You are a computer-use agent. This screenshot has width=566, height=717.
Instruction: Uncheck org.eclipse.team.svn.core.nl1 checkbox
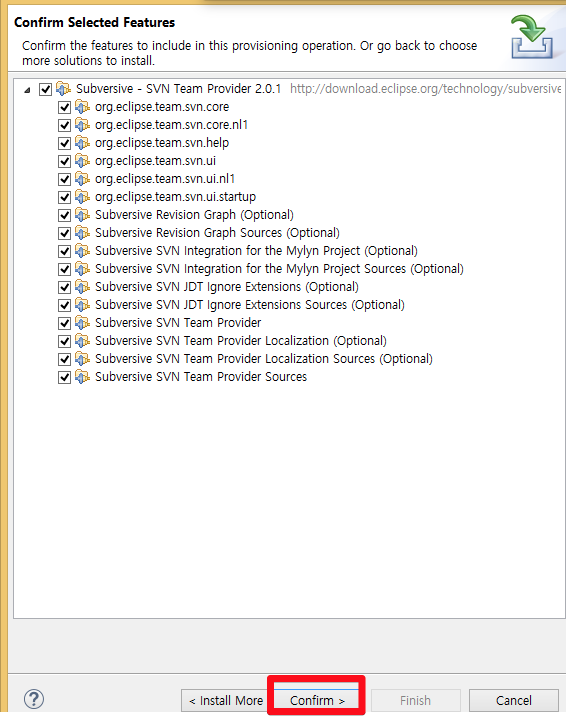tap(64, 125)
